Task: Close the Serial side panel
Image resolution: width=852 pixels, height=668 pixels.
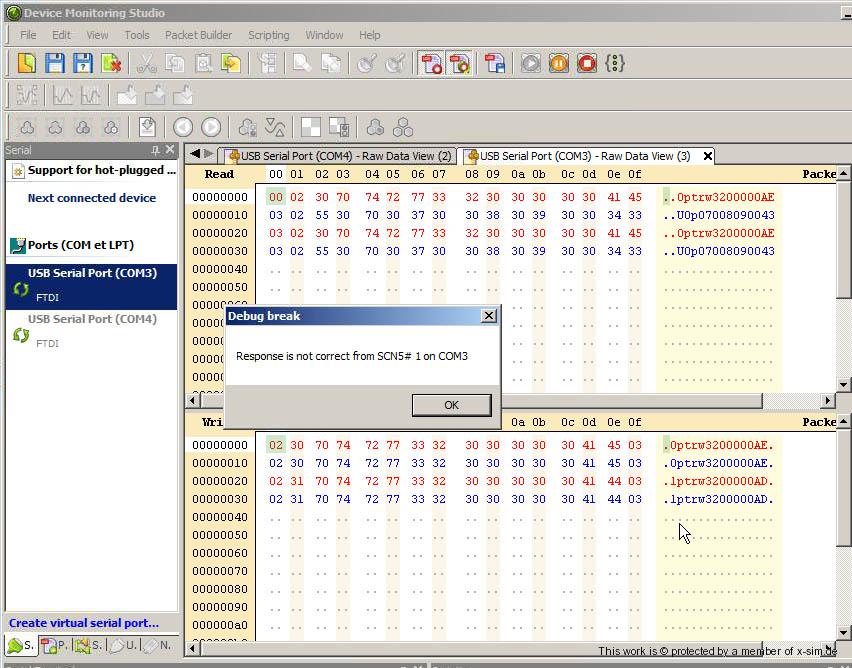Action: point(170,150)
